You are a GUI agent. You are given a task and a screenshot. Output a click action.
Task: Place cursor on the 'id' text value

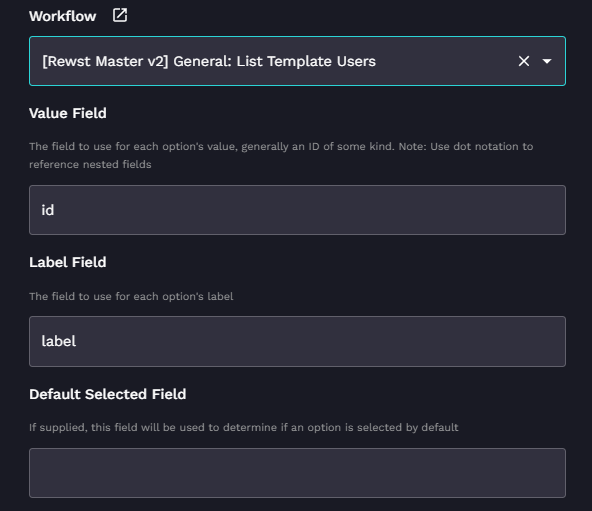point(48,210)
